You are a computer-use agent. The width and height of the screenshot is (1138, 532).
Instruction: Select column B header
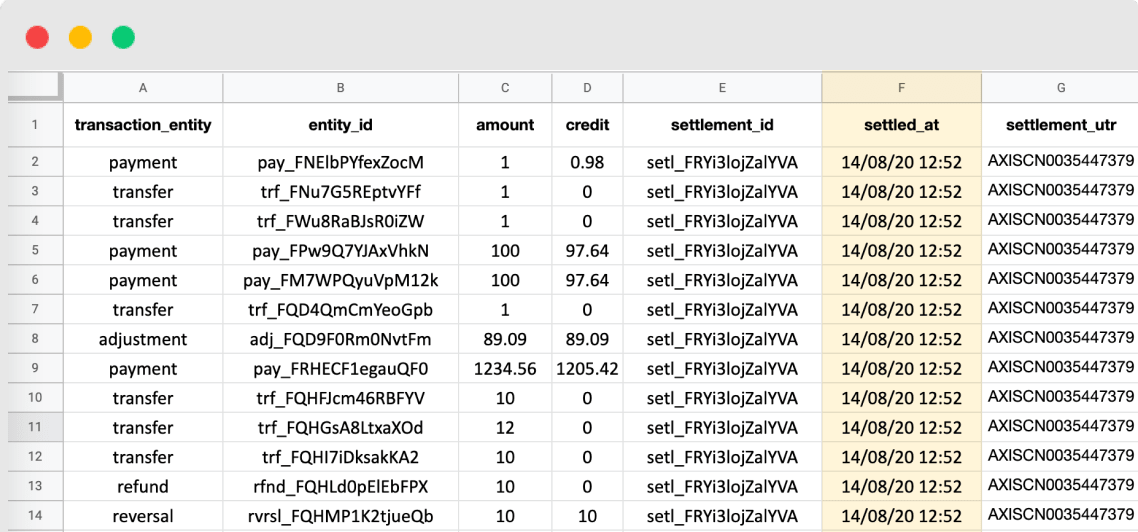click(340, 88)
